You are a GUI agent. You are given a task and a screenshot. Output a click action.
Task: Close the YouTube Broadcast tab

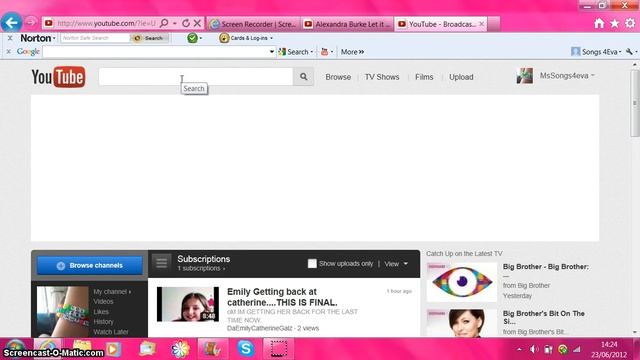[482, 24]
